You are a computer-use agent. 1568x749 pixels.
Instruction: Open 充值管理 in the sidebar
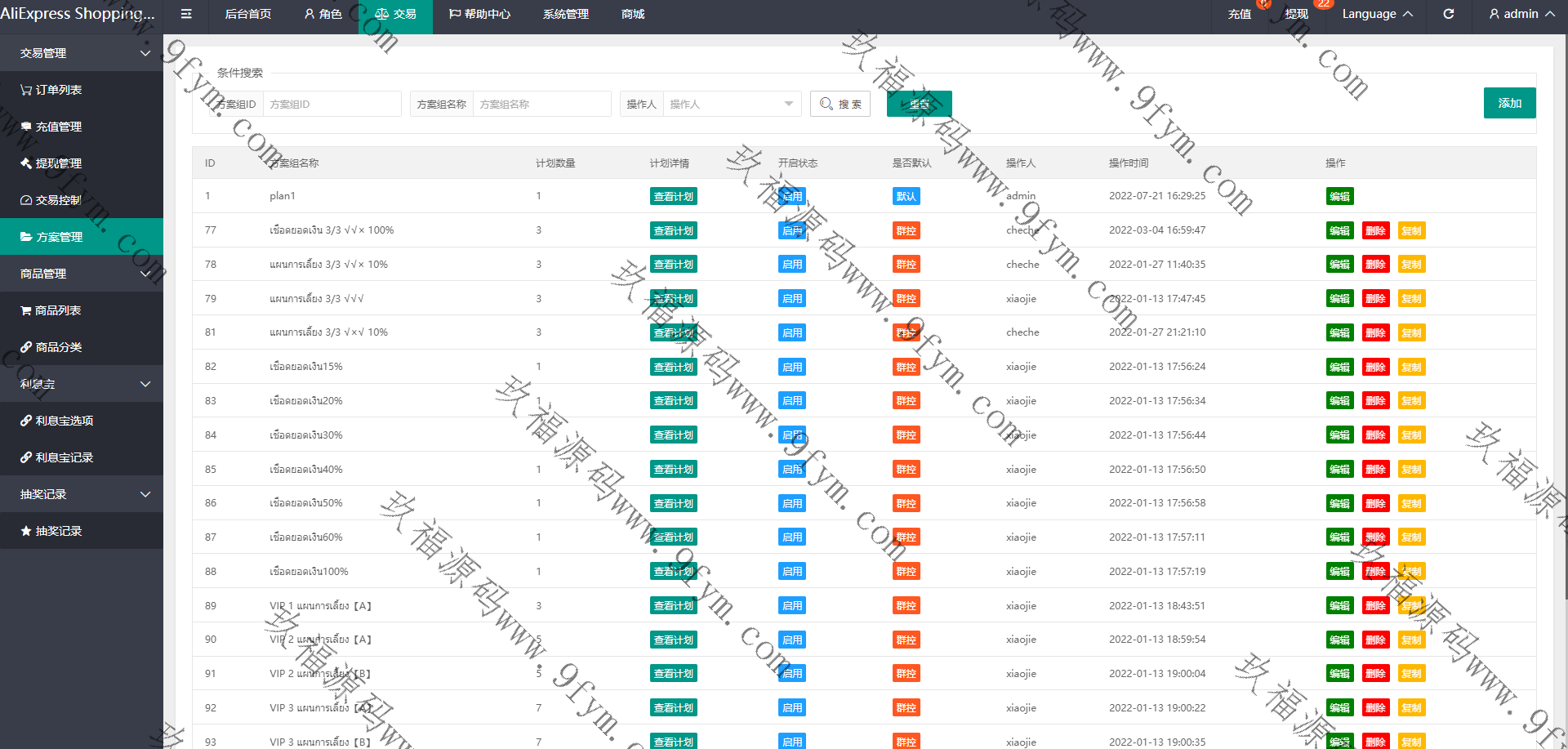(57, 127)
